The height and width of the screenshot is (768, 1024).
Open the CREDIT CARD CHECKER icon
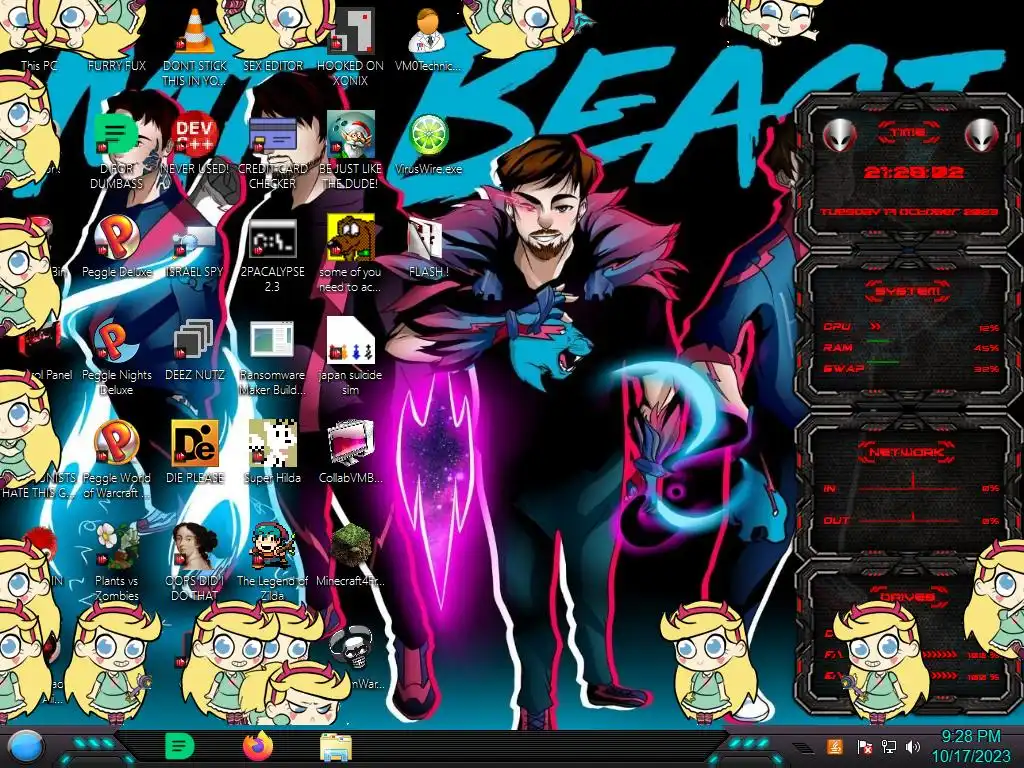[x=273, y=134]
